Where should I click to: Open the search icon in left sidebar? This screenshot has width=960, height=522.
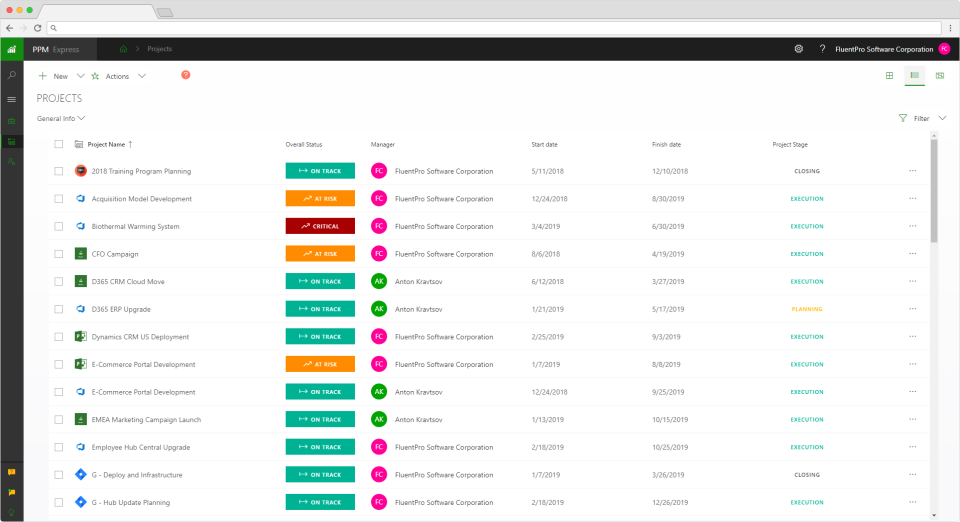[x=12, y=75]
